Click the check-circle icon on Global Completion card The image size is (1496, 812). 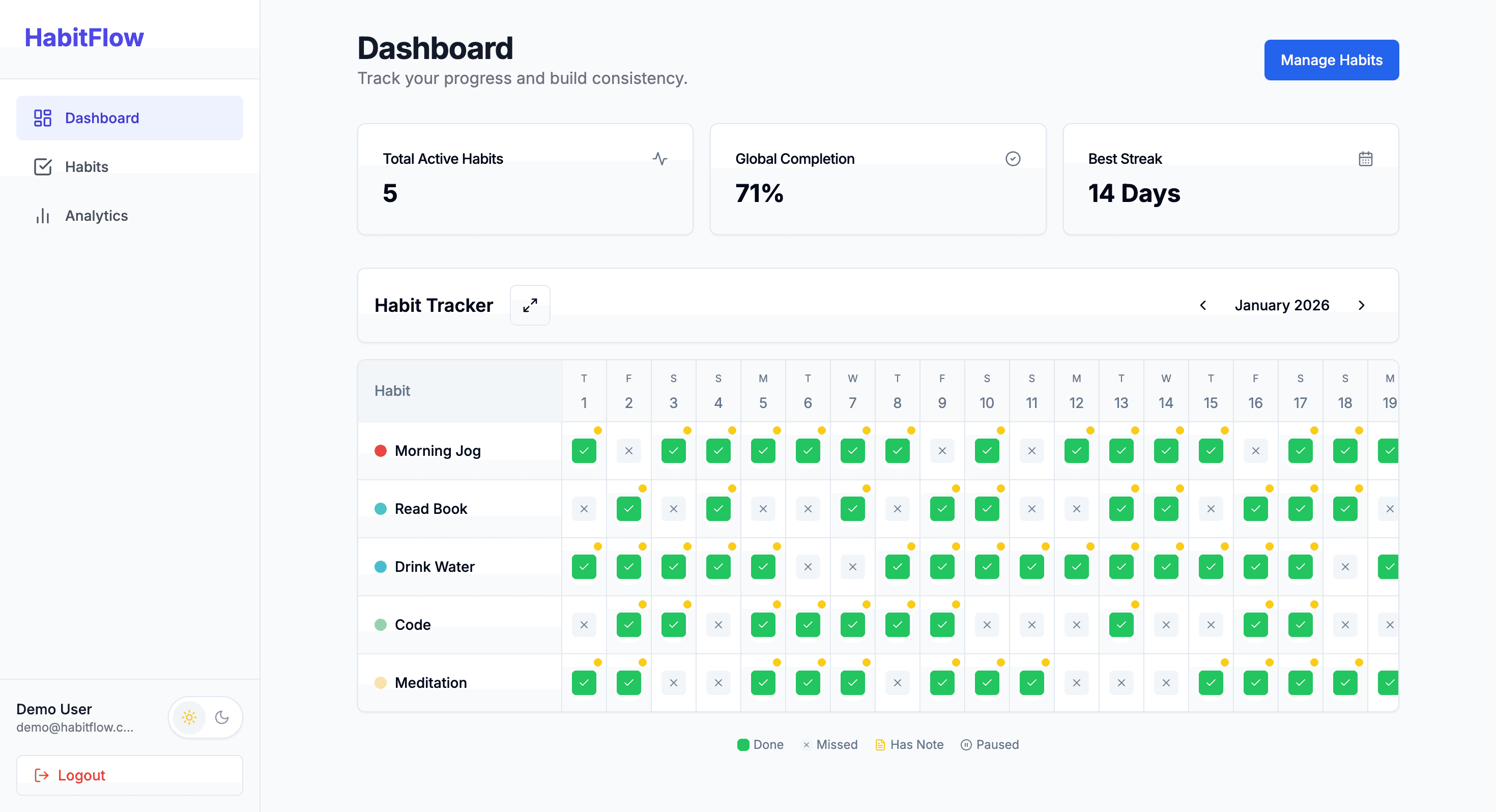(x=1013, y=158)
